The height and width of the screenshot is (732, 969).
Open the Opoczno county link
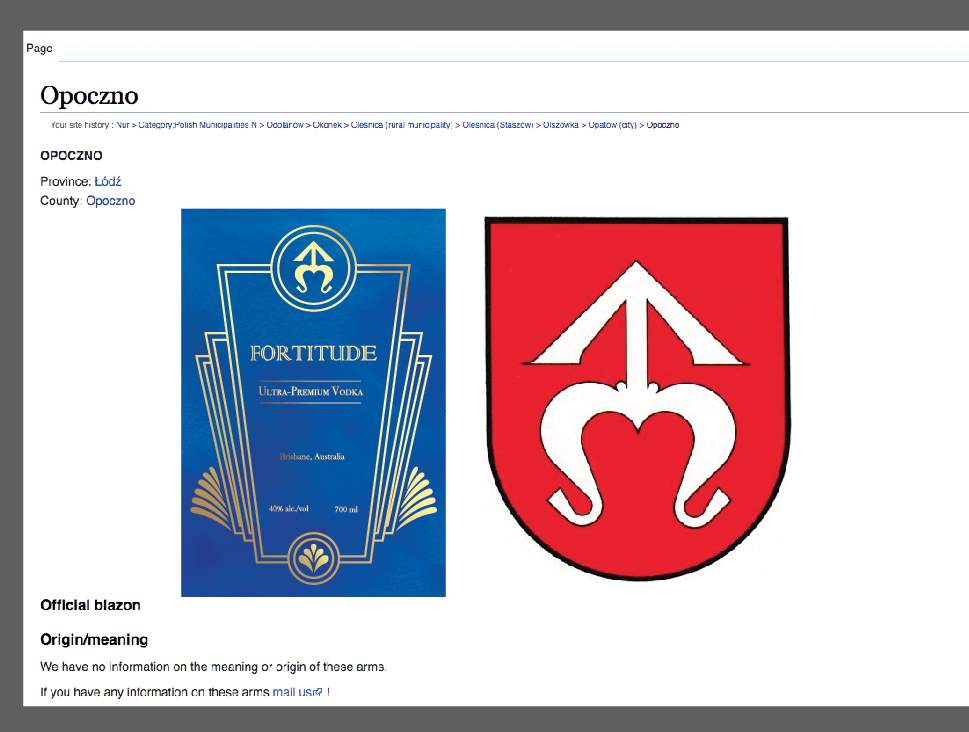[110, 201]
